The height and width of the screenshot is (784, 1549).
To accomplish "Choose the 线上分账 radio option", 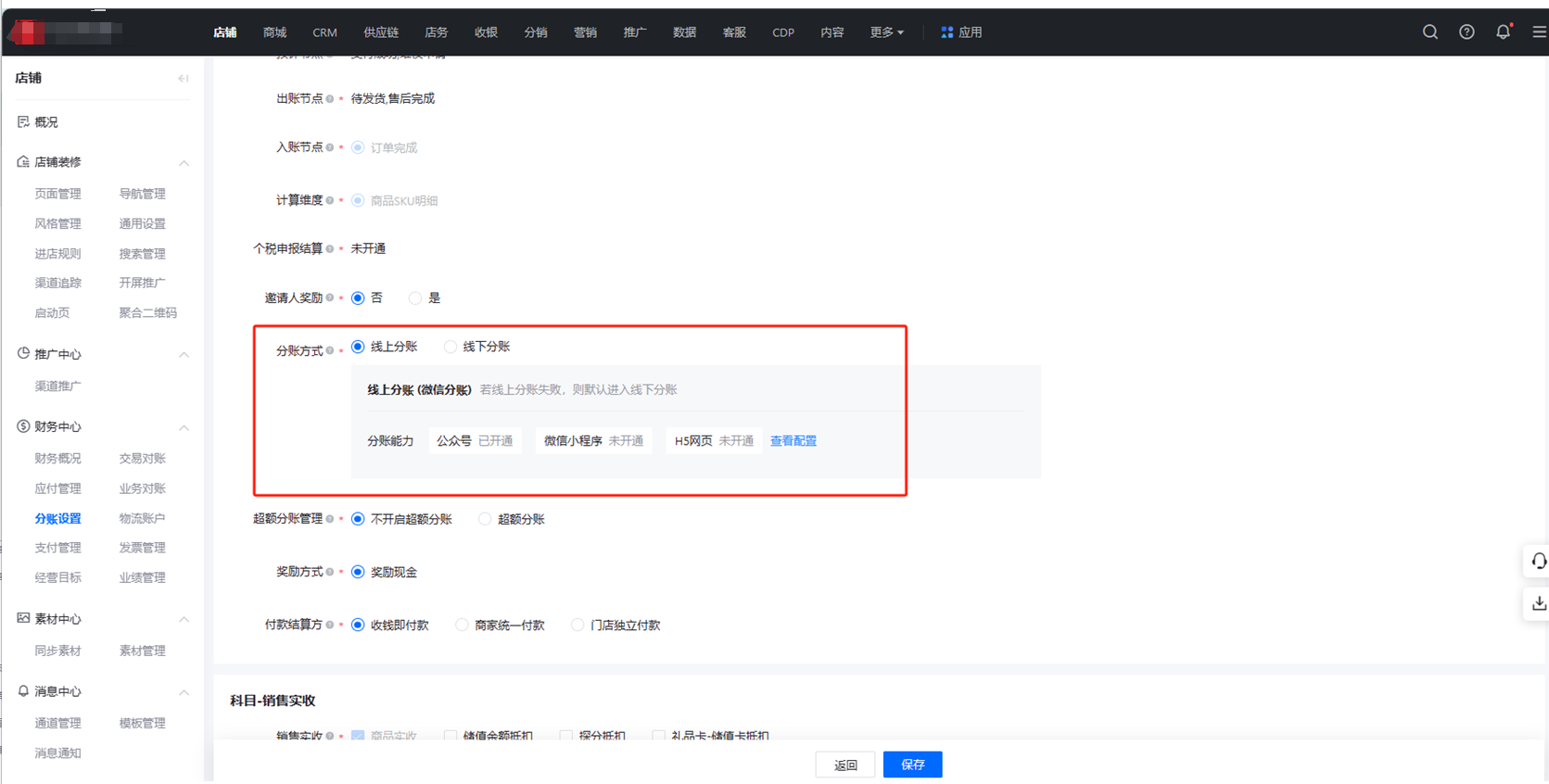I will click(x=358, y=347).
